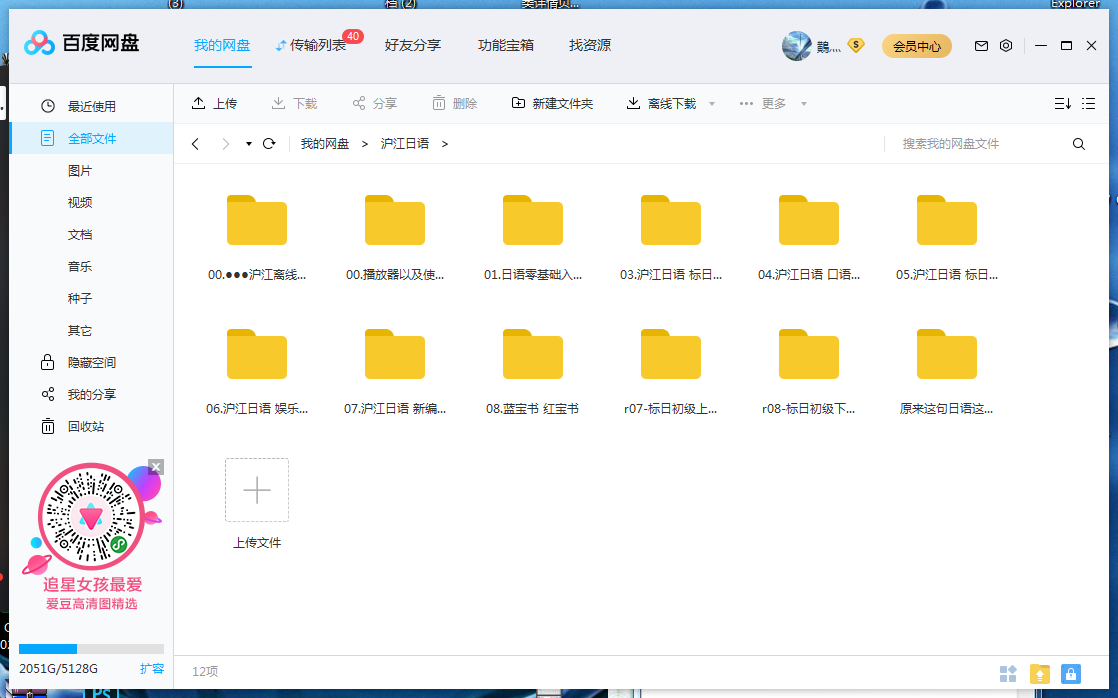Expand the 离线下载 dropdown arrow
The height and width of the screenshot is (698, 1118).
click(x=712, y=104)
